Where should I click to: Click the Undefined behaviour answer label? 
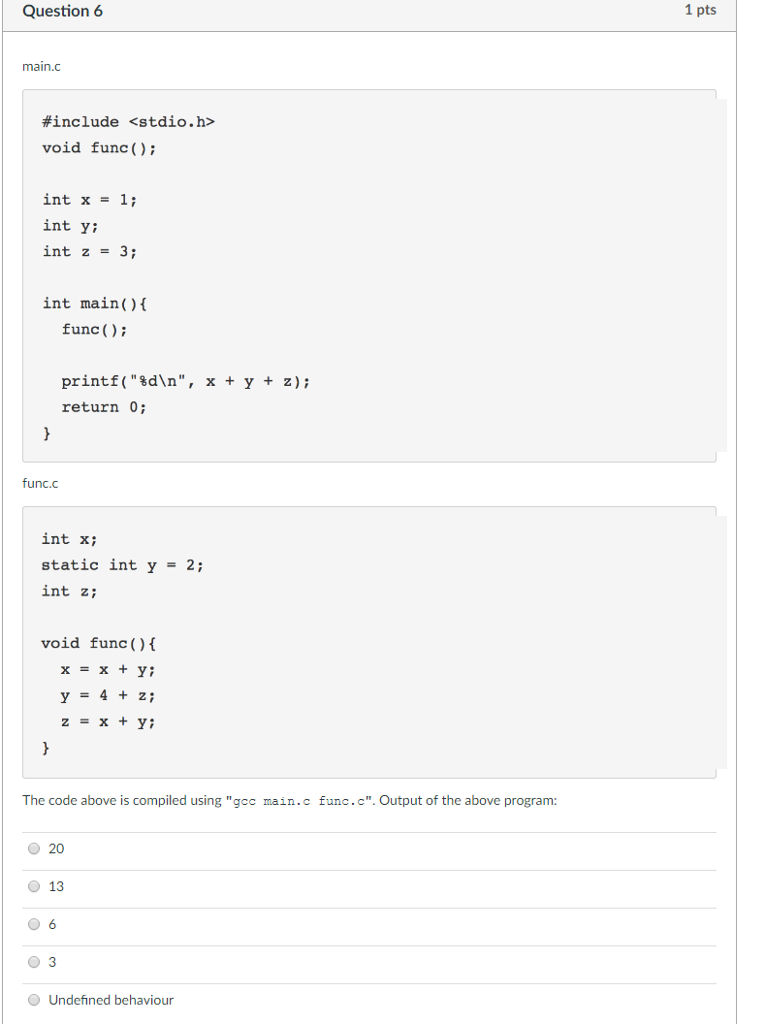point(111,1000)
